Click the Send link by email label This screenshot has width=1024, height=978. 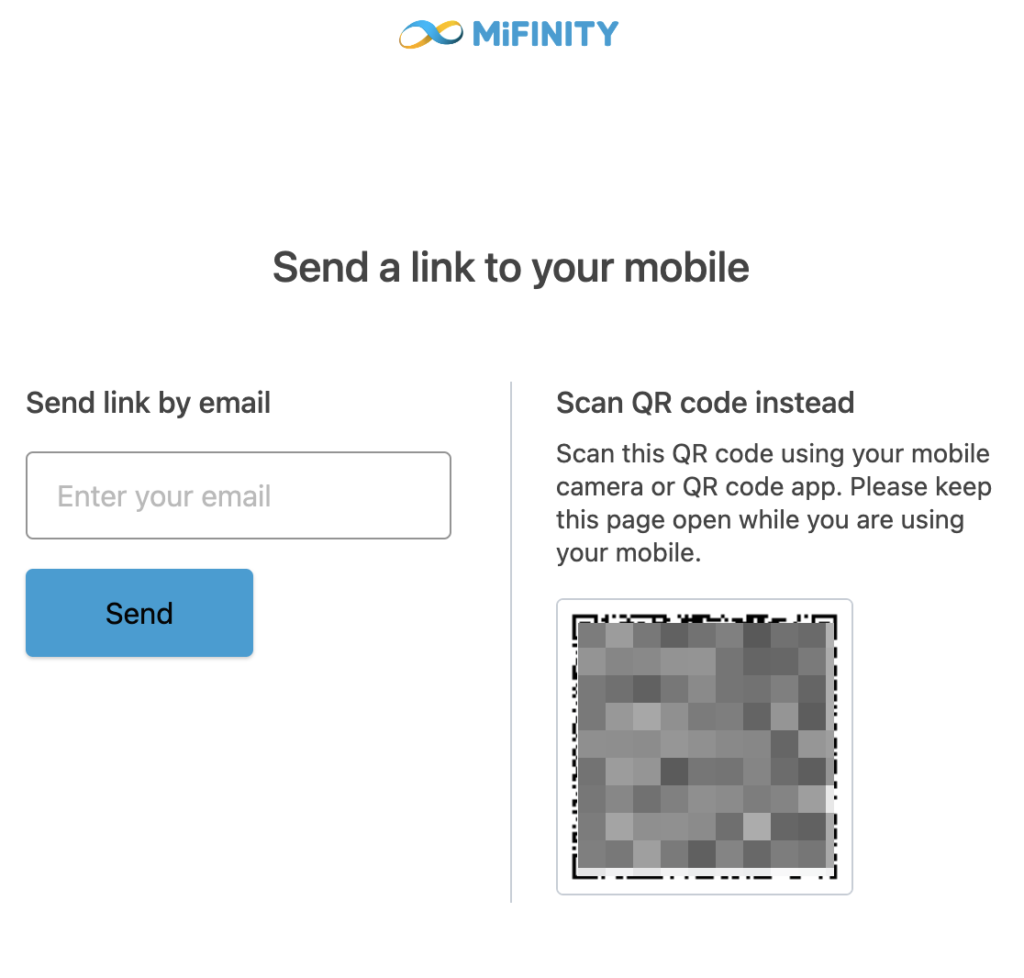pos(148,403)
